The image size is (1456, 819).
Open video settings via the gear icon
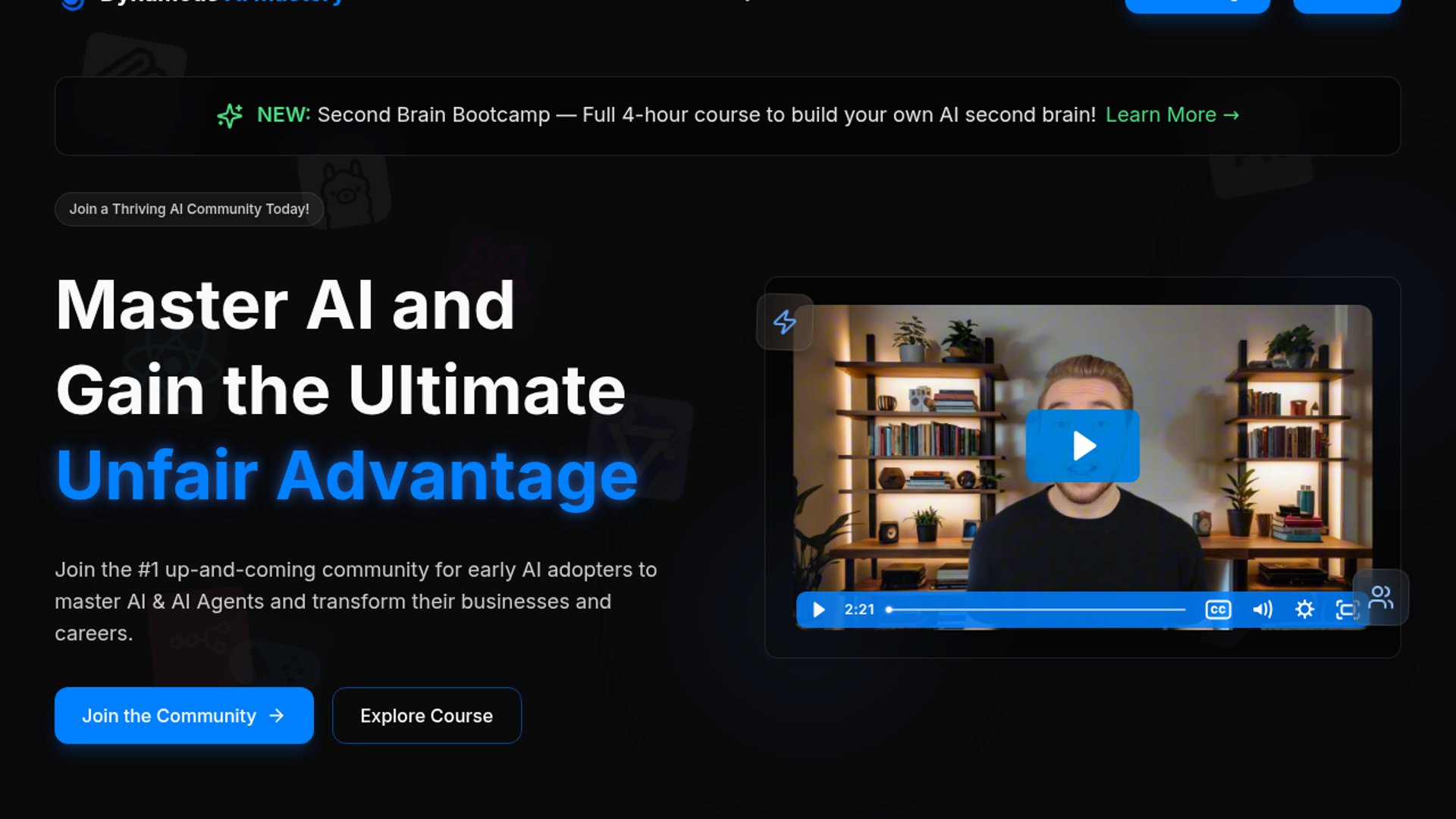coord(1304,610)
